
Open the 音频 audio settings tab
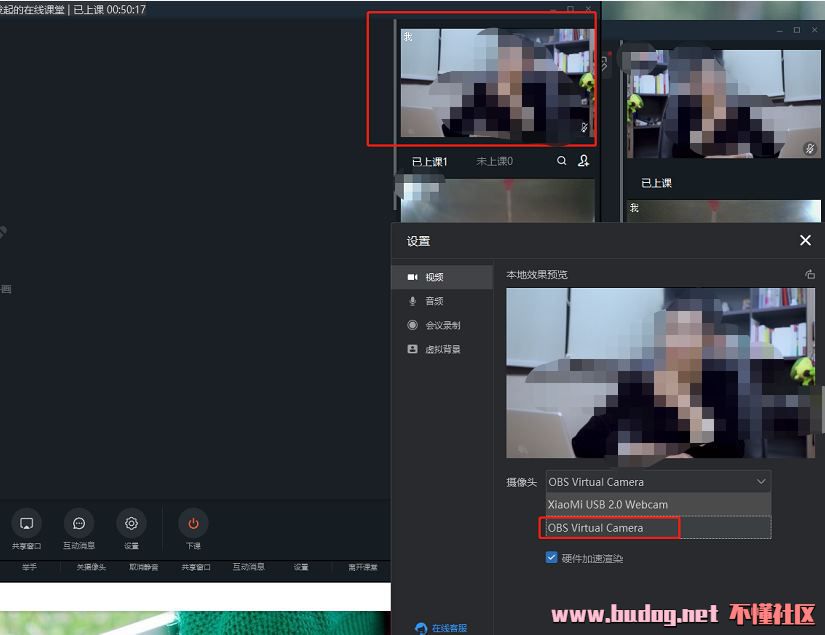(433, 301)
